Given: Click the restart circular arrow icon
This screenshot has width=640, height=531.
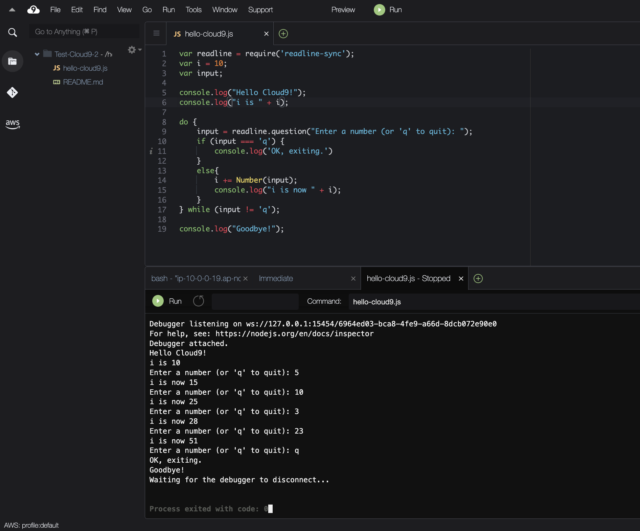Looking at the screenshot, I should pos(198,301).
